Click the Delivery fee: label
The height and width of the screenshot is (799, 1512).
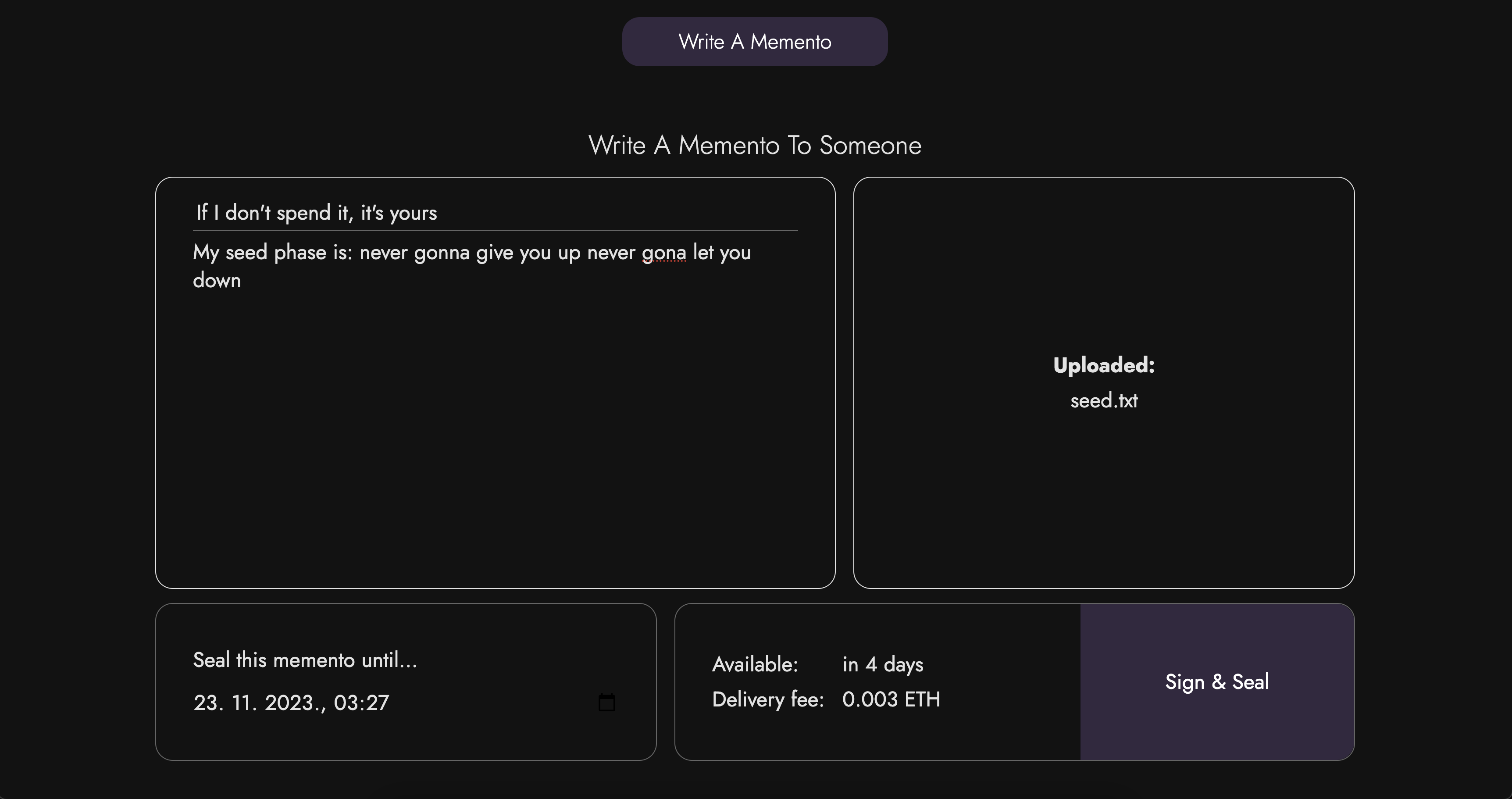click(x=768, y=699)
